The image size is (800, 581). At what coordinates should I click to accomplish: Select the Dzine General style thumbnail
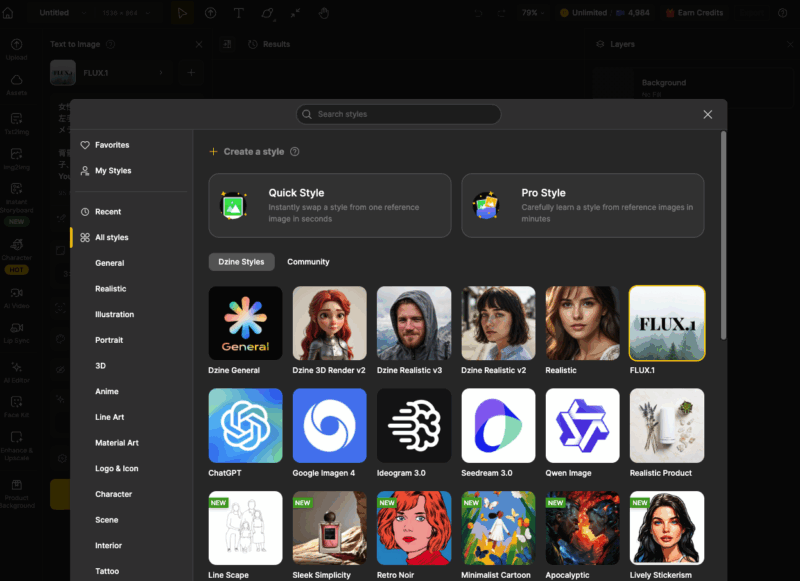245,323
